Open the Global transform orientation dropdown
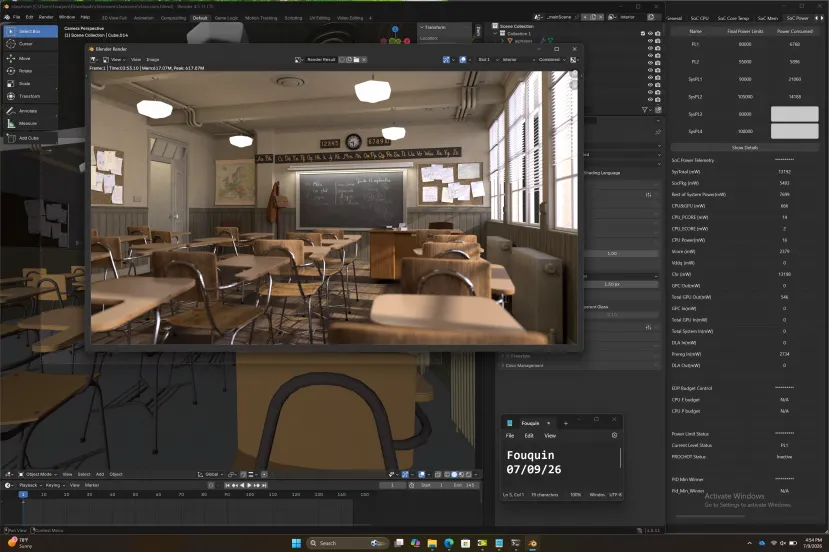This screenshot has width=829, height=552. coord(210,474)
